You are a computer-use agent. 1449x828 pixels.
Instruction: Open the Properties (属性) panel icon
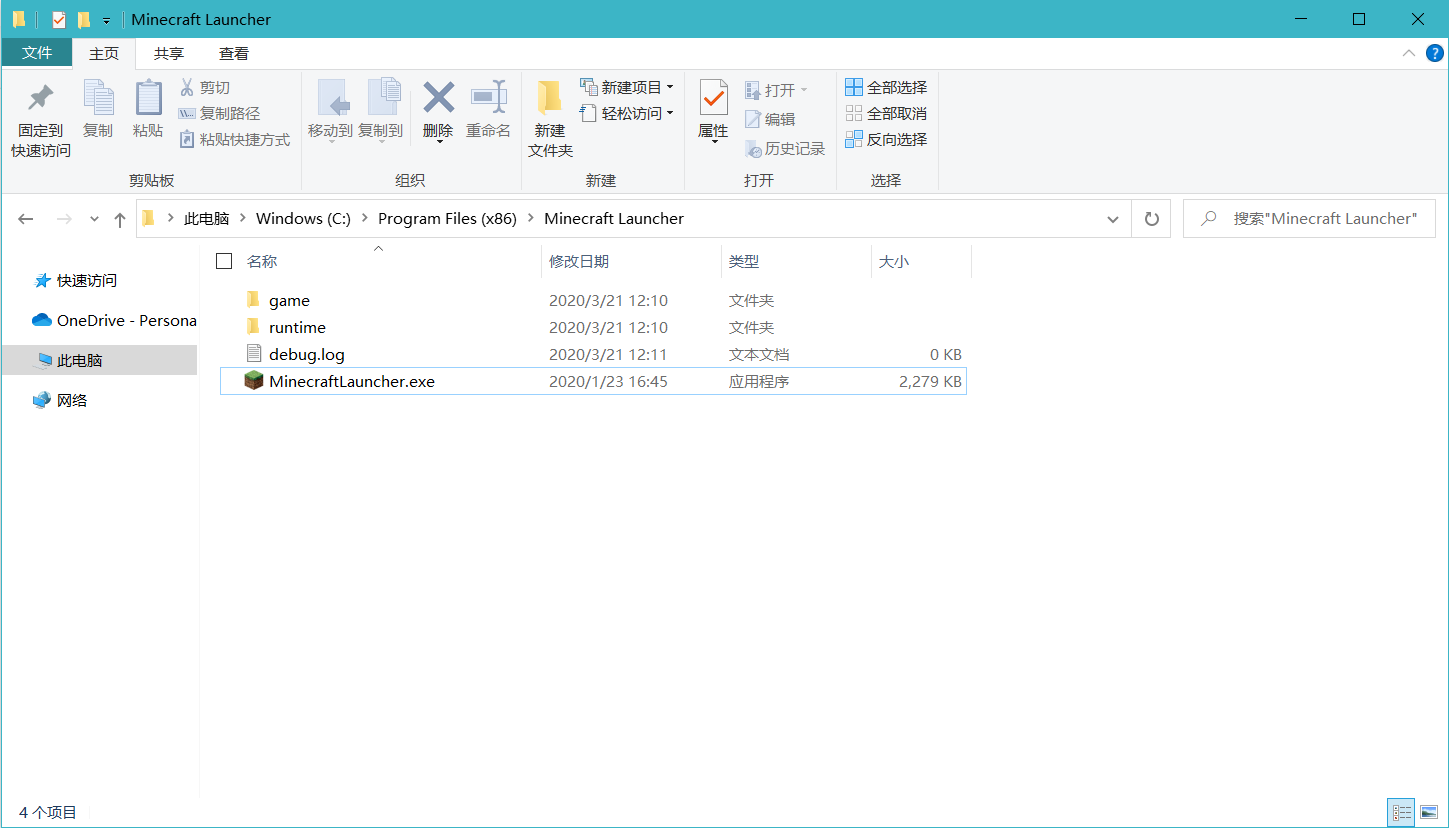[x=713, y=112]
